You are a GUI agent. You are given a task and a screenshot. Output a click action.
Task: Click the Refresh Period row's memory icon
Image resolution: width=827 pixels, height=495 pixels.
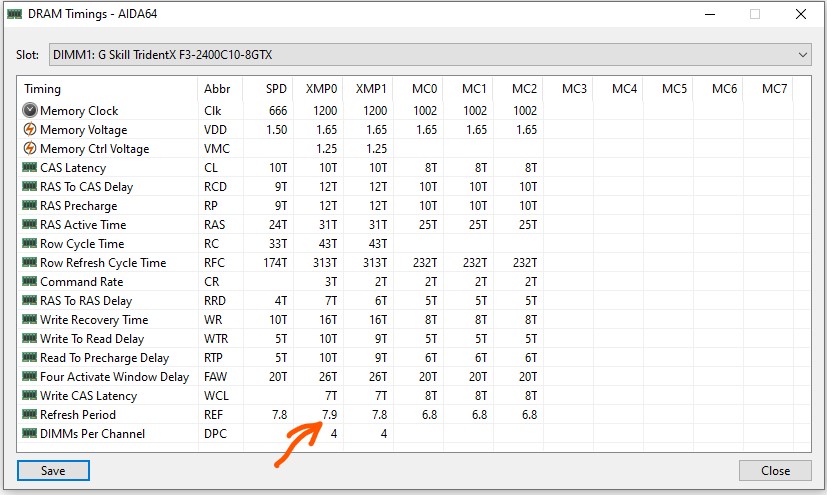click(30, 414)
